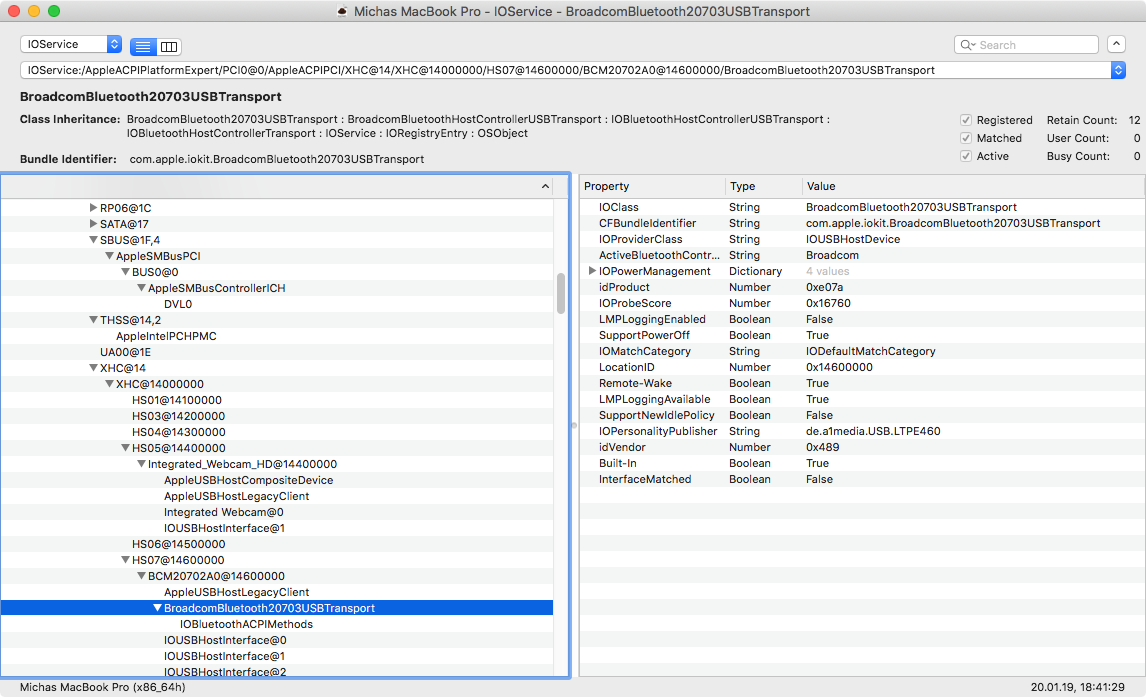Image resolution: width=1146 pixels, height=697 pixels.
Task: Select the IOPersonalityPublisher property row
Action: (x=862, y=431)
